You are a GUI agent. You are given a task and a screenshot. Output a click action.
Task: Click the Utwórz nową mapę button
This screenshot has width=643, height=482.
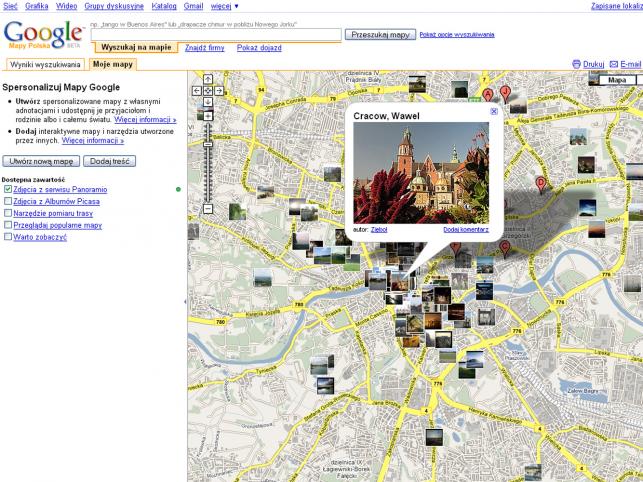click(x=41, y=161)
